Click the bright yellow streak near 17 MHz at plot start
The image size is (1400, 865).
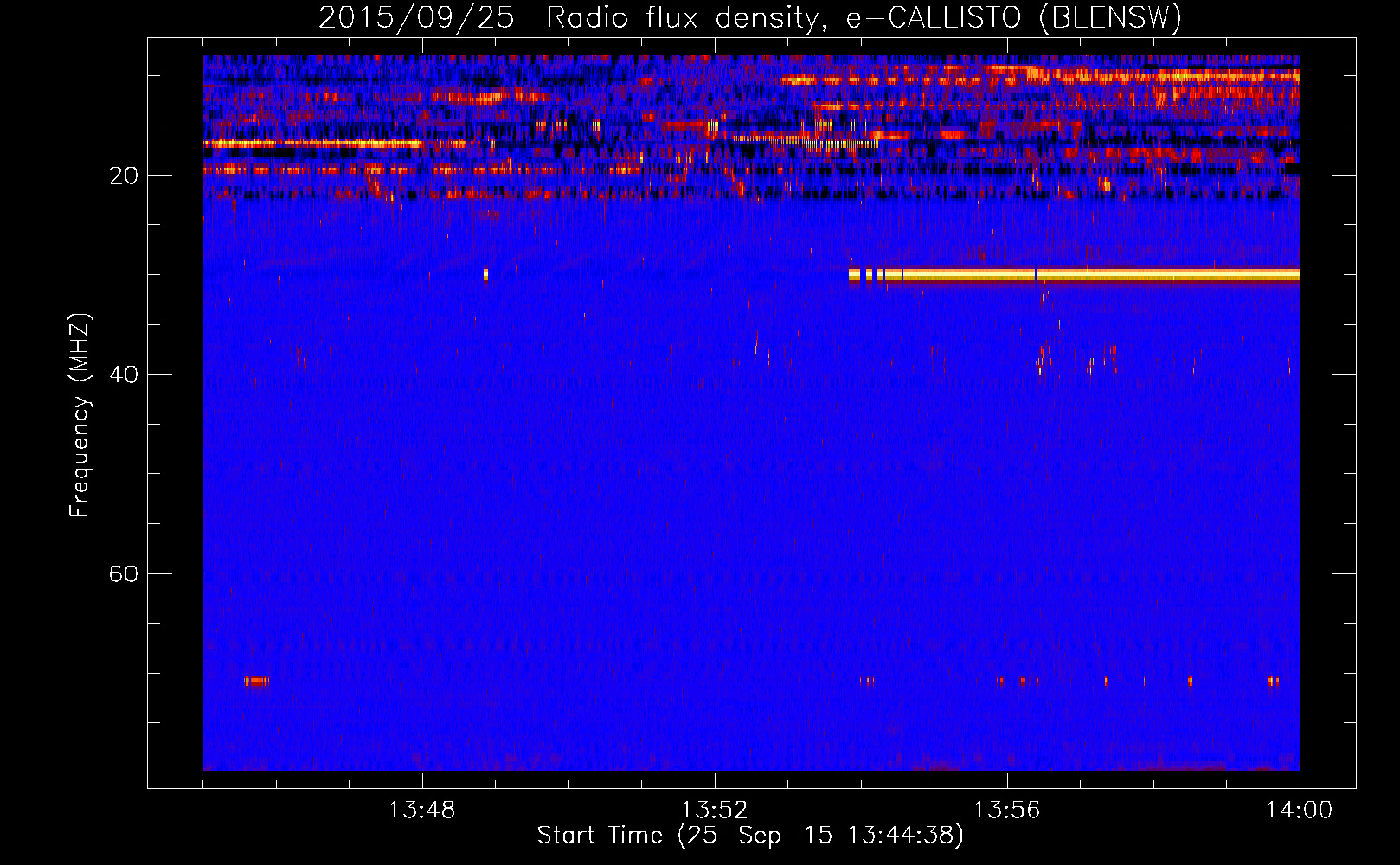(312, 144)
